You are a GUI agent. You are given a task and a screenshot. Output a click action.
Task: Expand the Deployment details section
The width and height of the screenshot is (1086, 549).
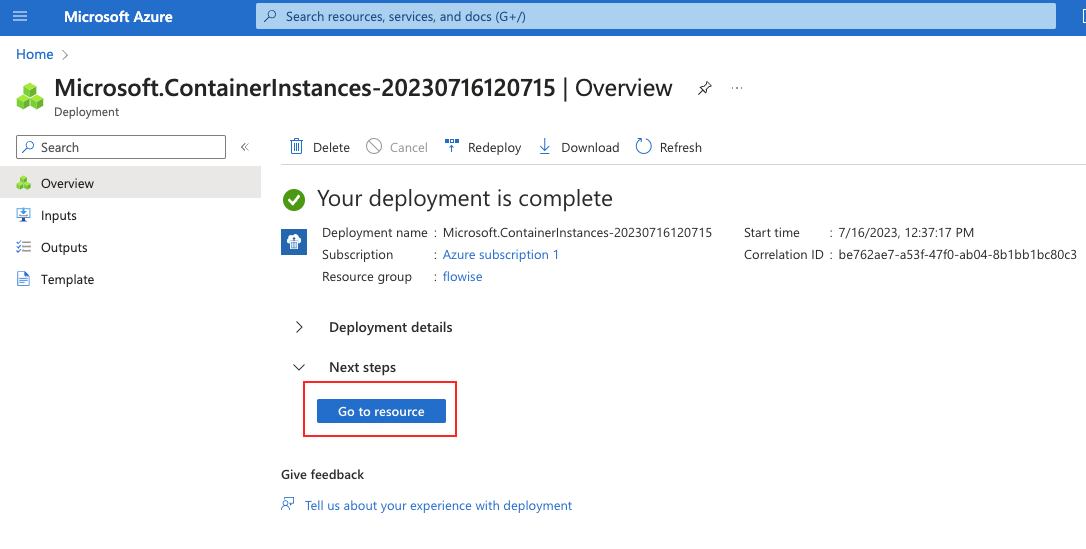coord(299,327)
